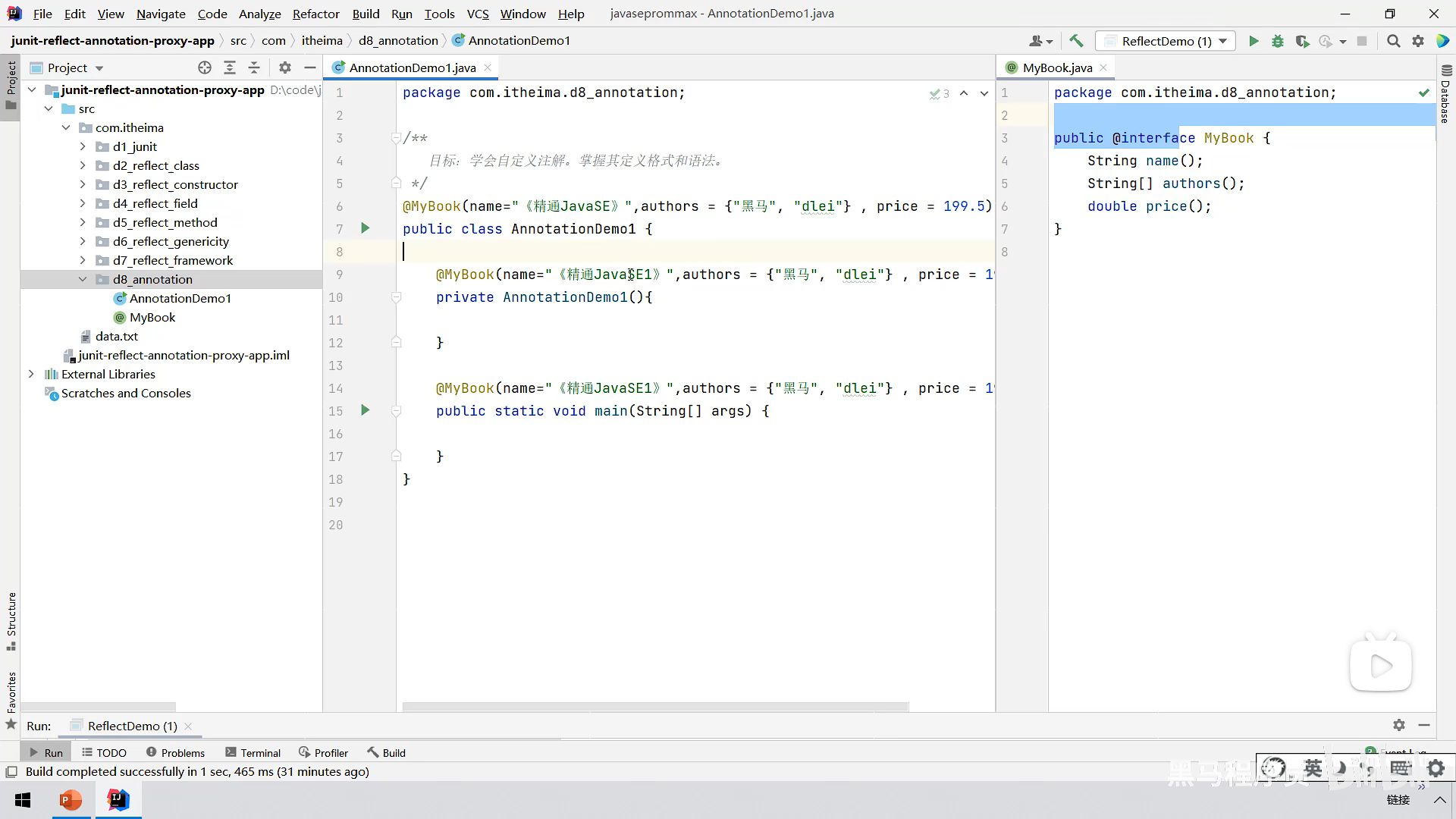Viewport: 1456px width, 819px height.
Task: Run ReflectDemo with green play button
Action: coord(1254,41)
